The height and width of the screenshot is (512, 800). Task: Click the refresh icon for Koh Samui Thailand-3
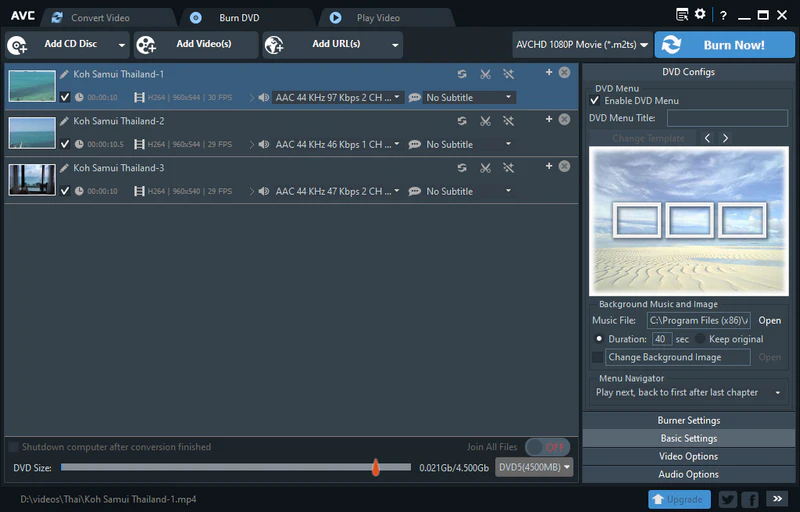(x=462, y=168)
